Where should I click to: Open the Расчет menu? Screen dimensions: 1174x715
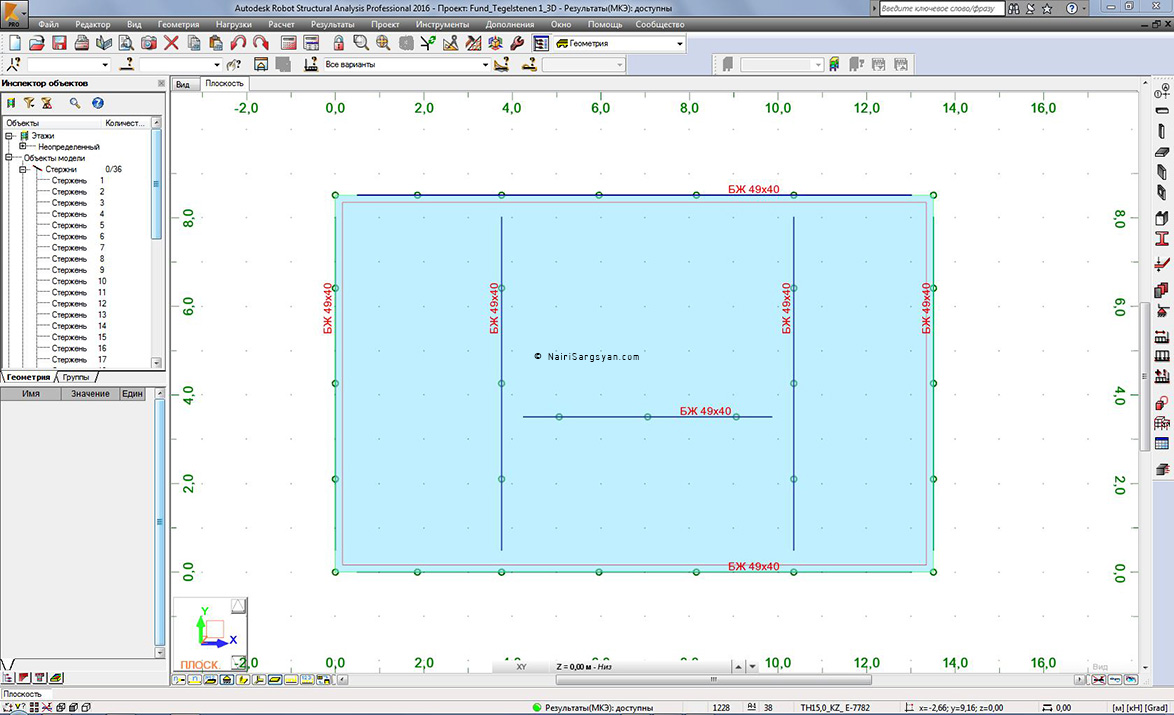coord(282,24)
